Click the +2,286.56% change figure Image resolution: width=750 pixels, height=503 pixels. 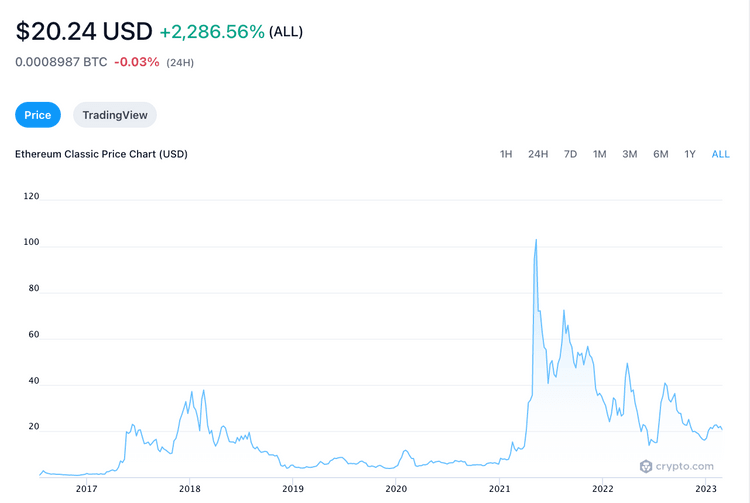(212, 32)
